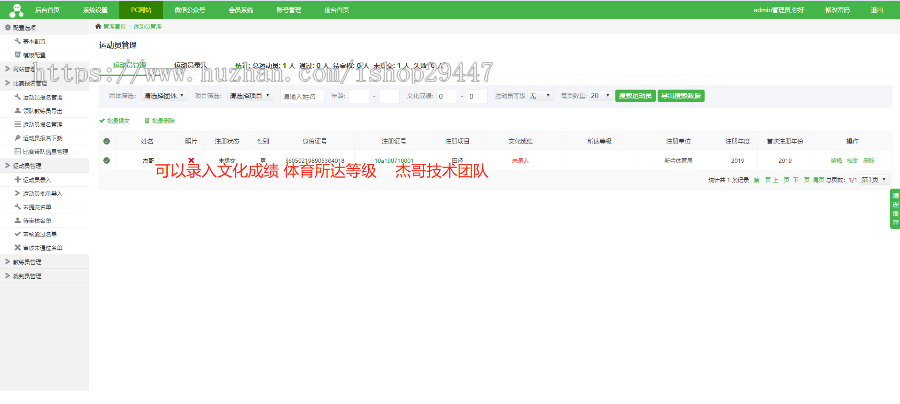Click the home icon in the breadcrumb
This screenshot has height=404, width=900.
(98, 27)
